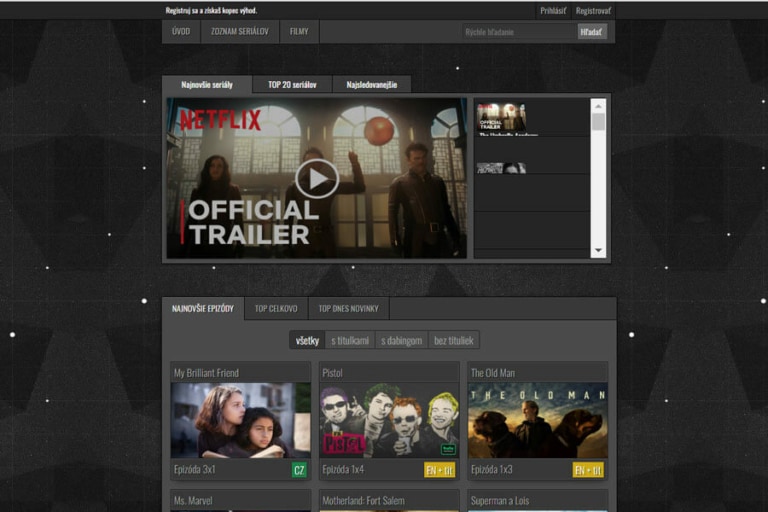The width and height of the screenshot is (768, 512).
Task: Switch to the TOP CELKOVO tab
Action: click(276, 309)
